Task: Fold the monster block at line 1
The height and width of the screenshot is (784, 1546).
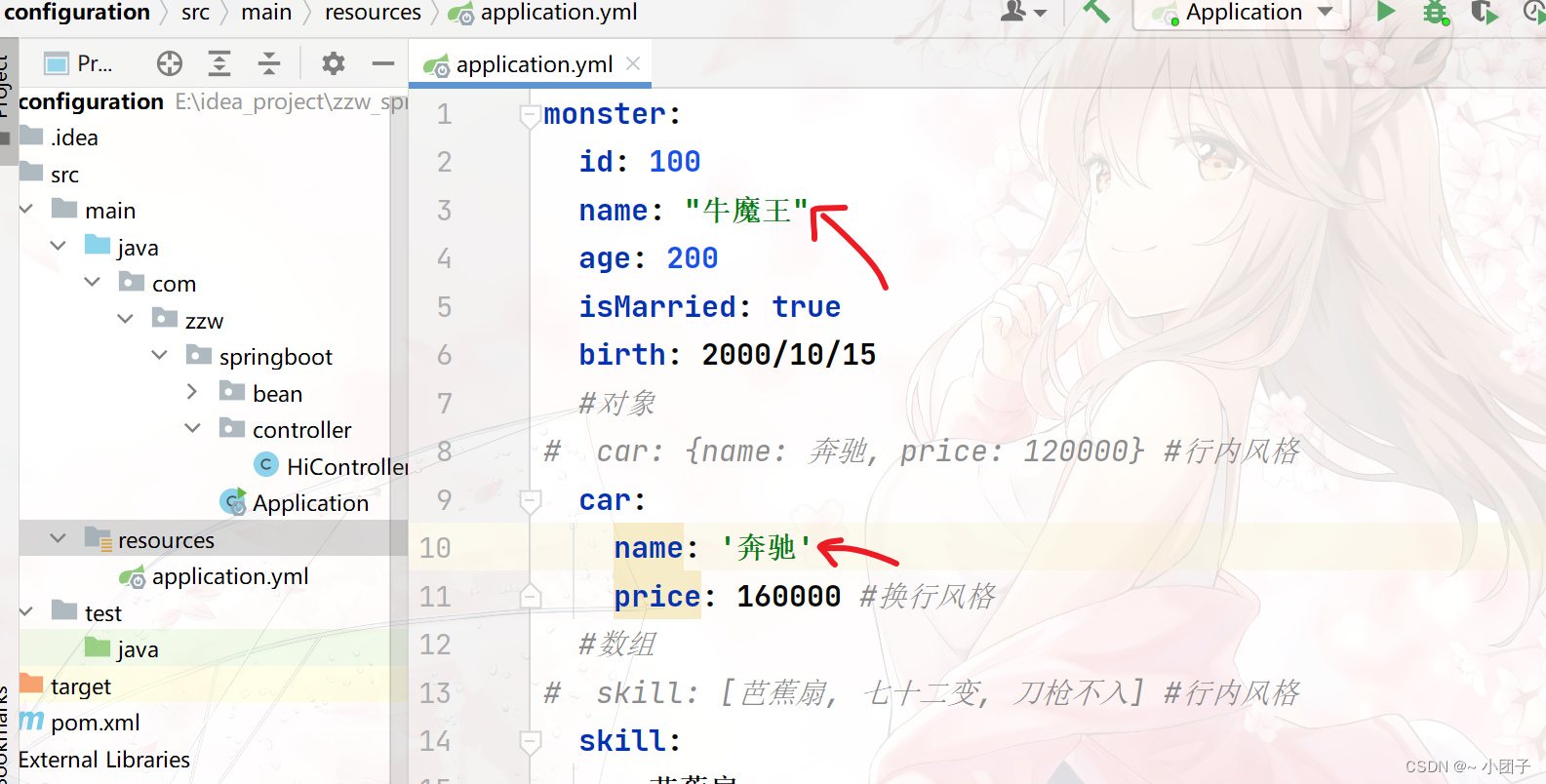Action: [x=530, y=116]
